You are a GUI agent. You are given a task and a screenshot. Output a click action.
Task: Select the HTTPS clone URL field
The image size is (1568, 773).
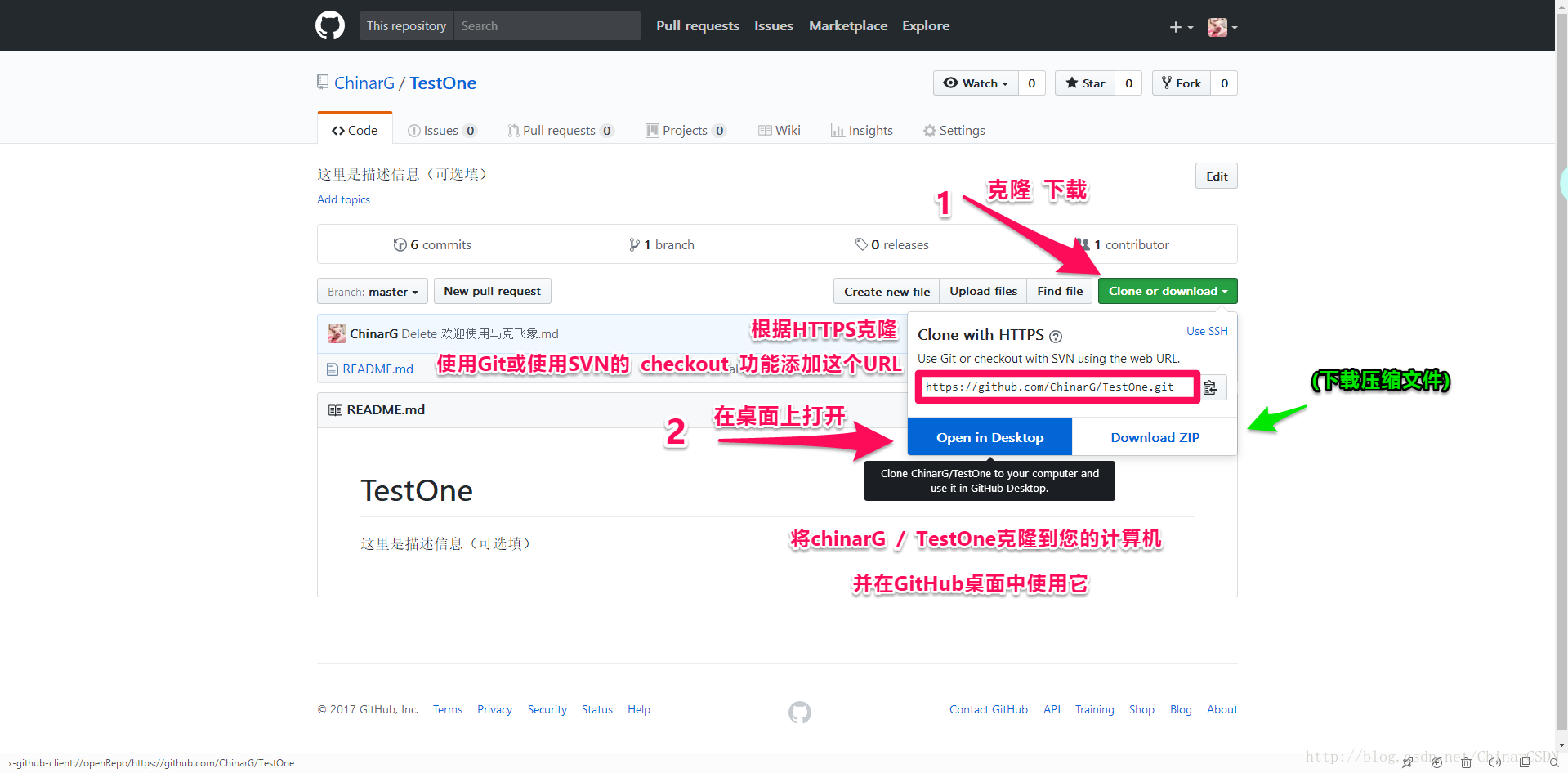(1058, 387)
